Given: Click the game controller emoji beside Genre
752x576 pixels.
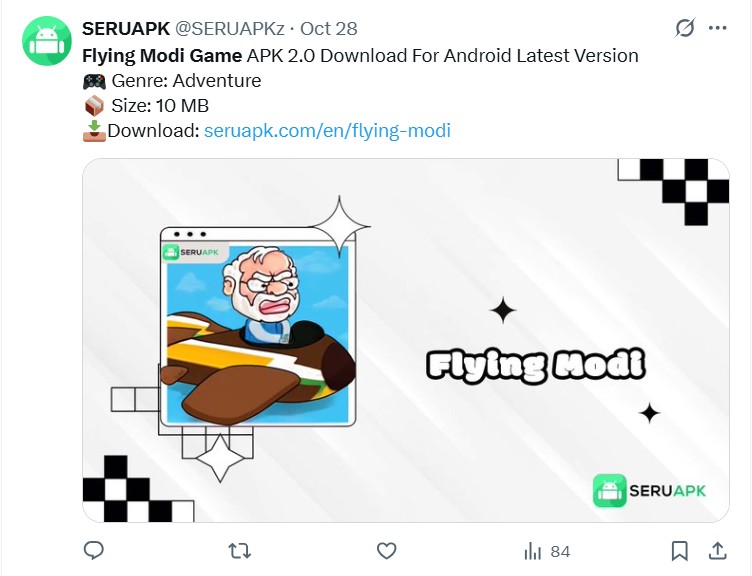Looking at the screenshot, I should click(93, 81).
